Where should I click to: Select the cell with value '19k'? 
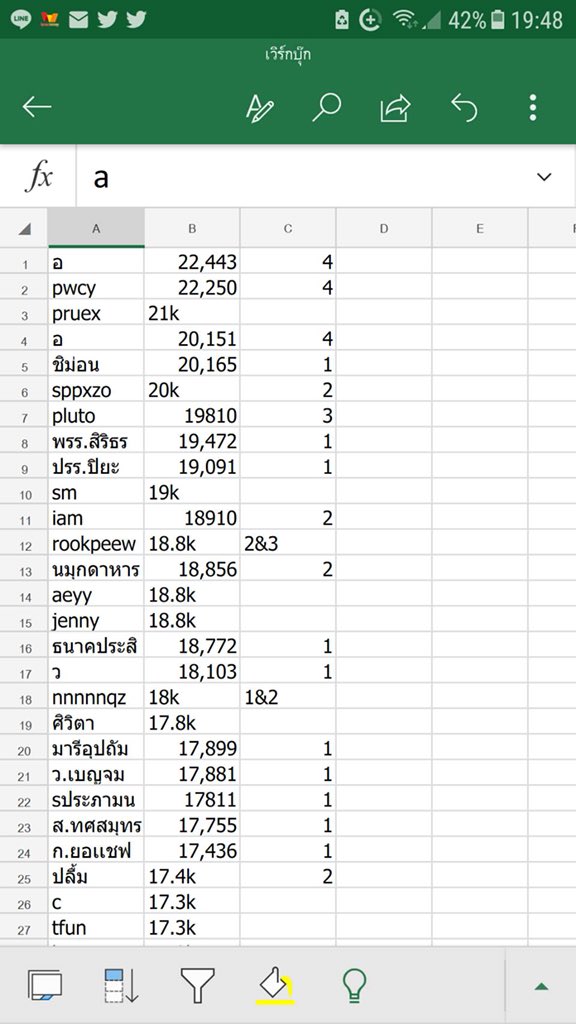click(x=192, y=493)
